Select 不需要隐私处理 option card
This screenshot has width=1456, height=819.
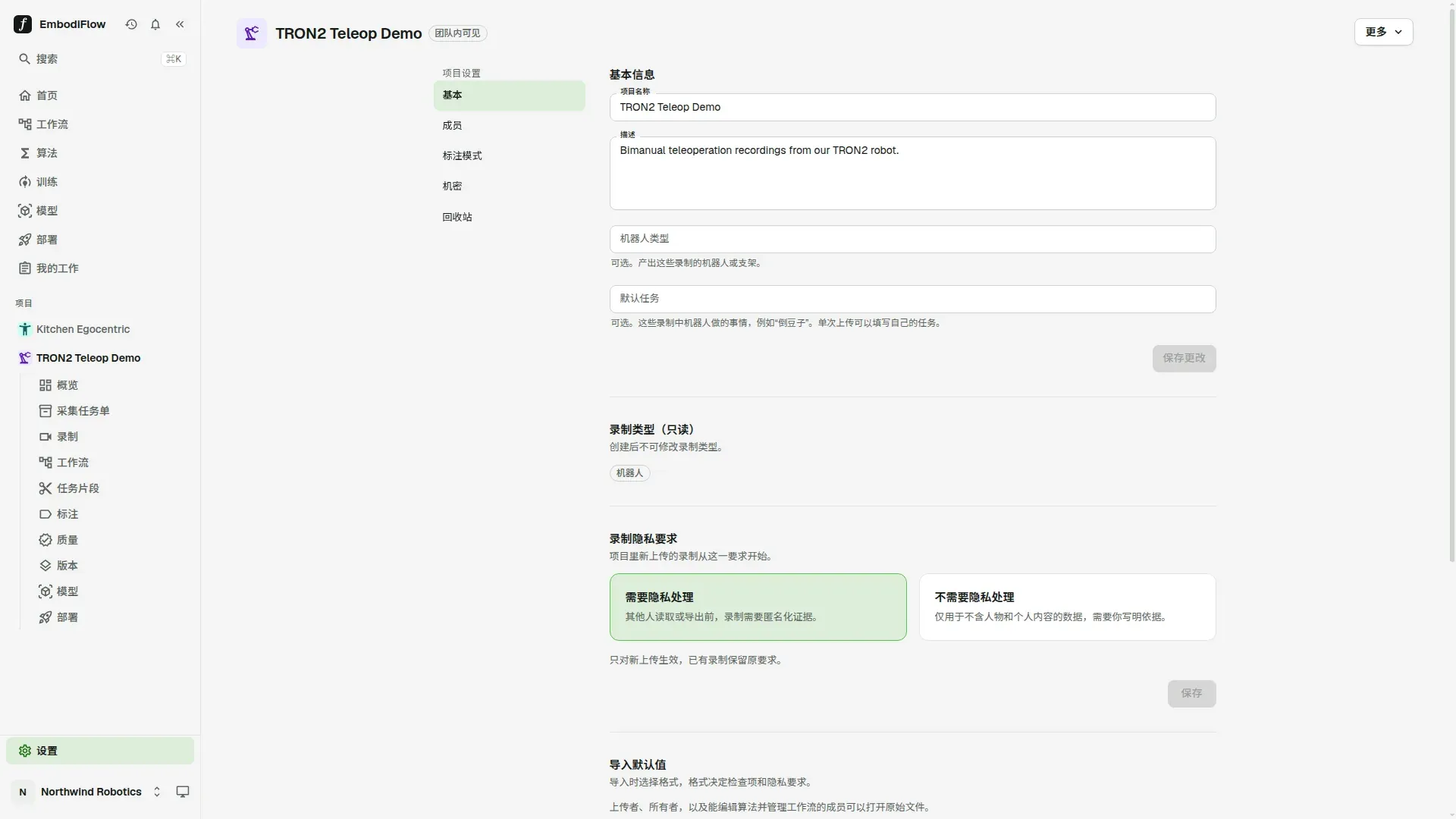pyautogui.click(x=1067, y=607)
